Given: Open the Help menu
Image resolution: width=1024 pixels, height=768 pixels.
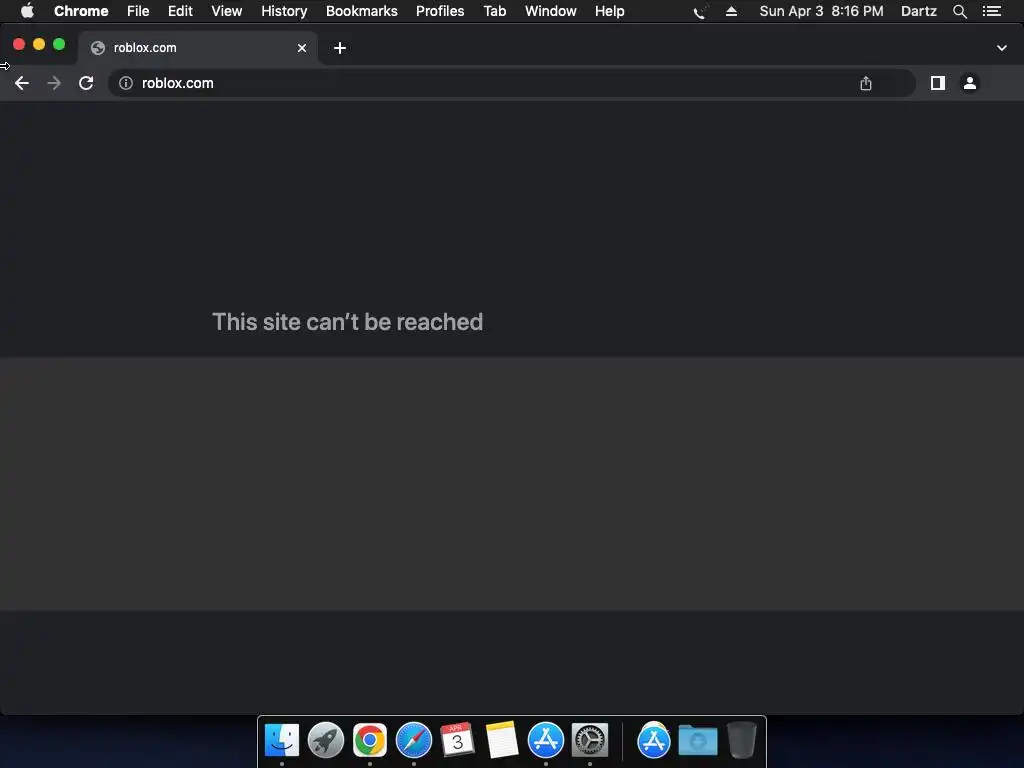Looking at the screenshot, I should (x=609, y=11).
